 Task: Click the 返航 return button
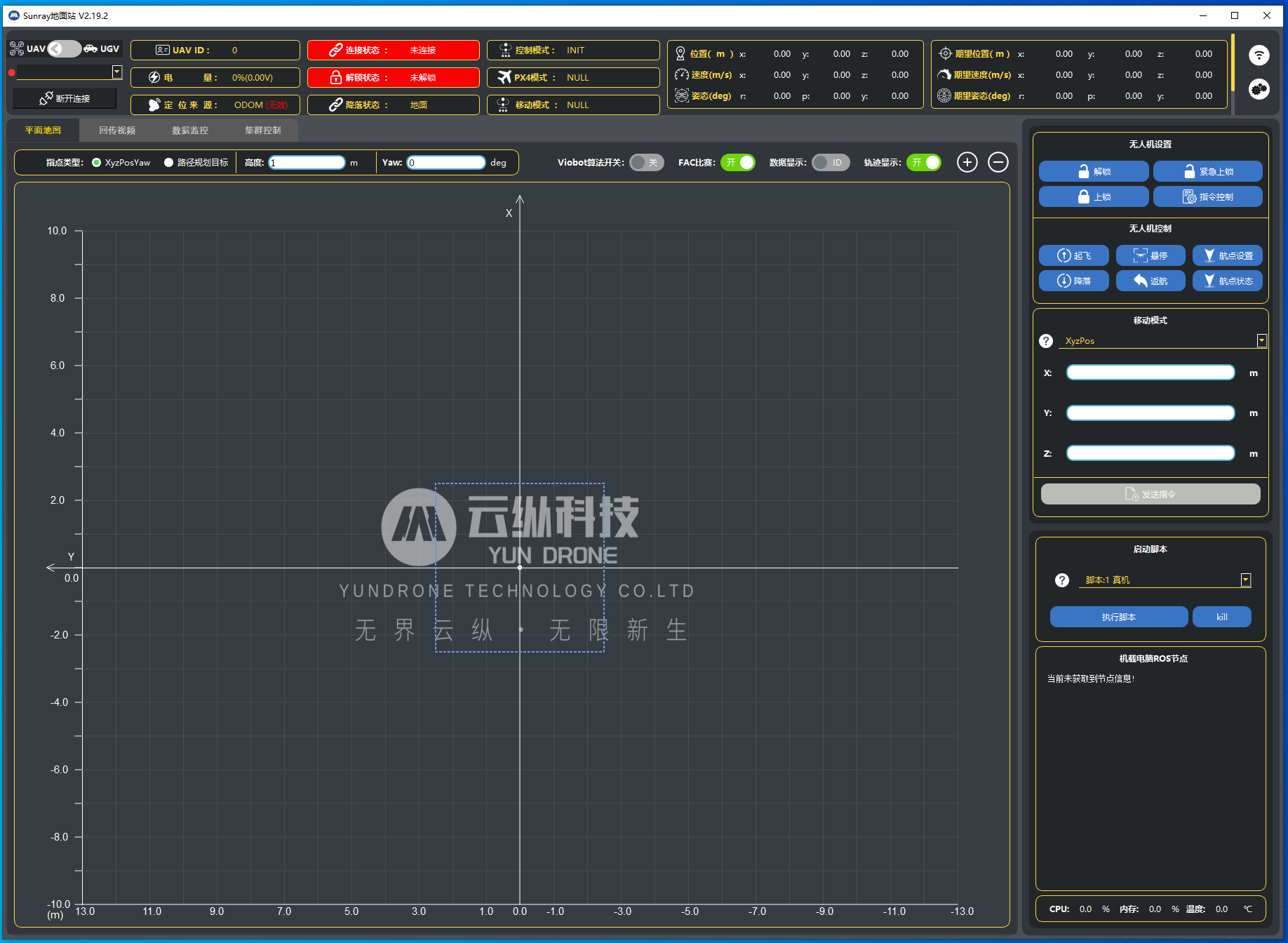[1151, 281]
